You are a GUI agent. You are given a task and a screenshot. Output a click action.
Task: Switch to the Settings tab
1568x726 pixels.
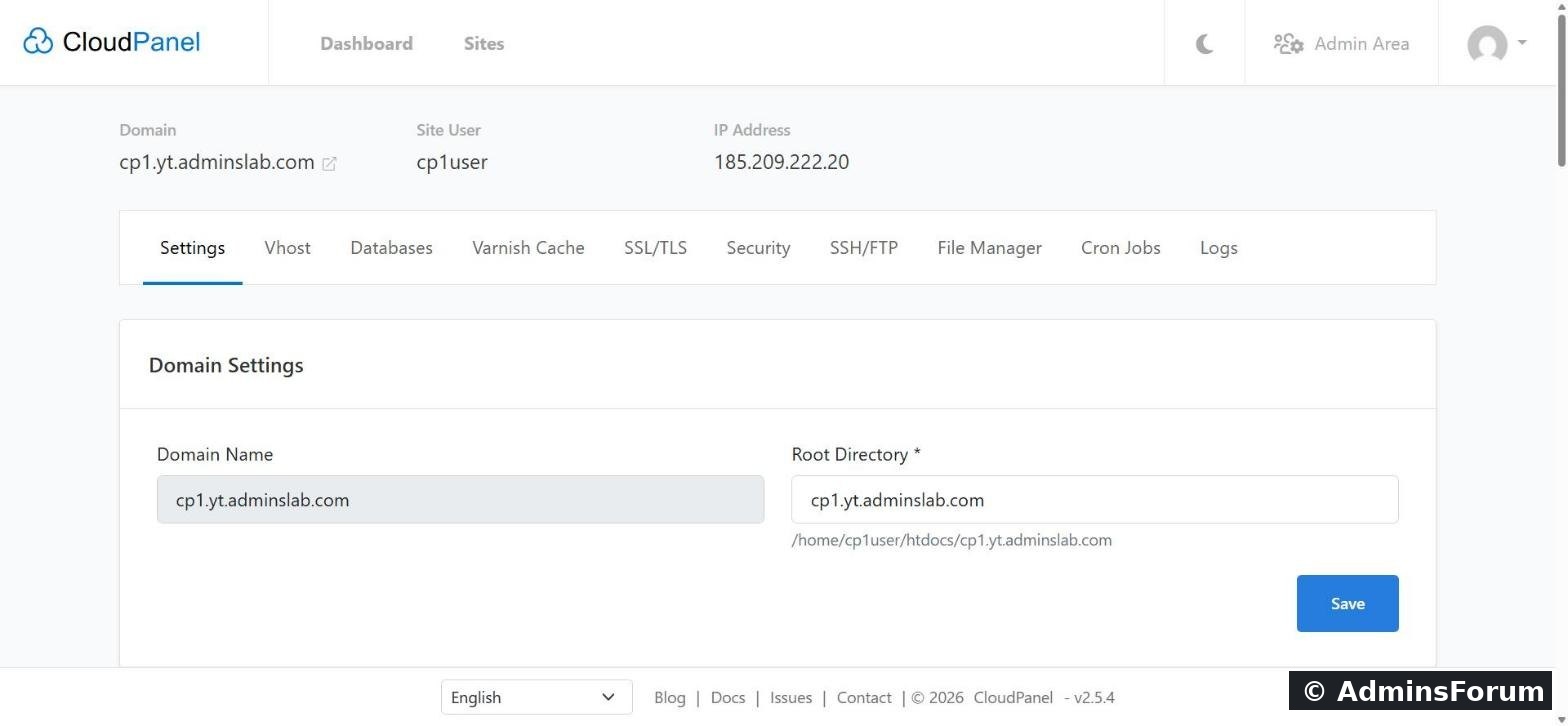pyautogui.click(x=192, y=248)
